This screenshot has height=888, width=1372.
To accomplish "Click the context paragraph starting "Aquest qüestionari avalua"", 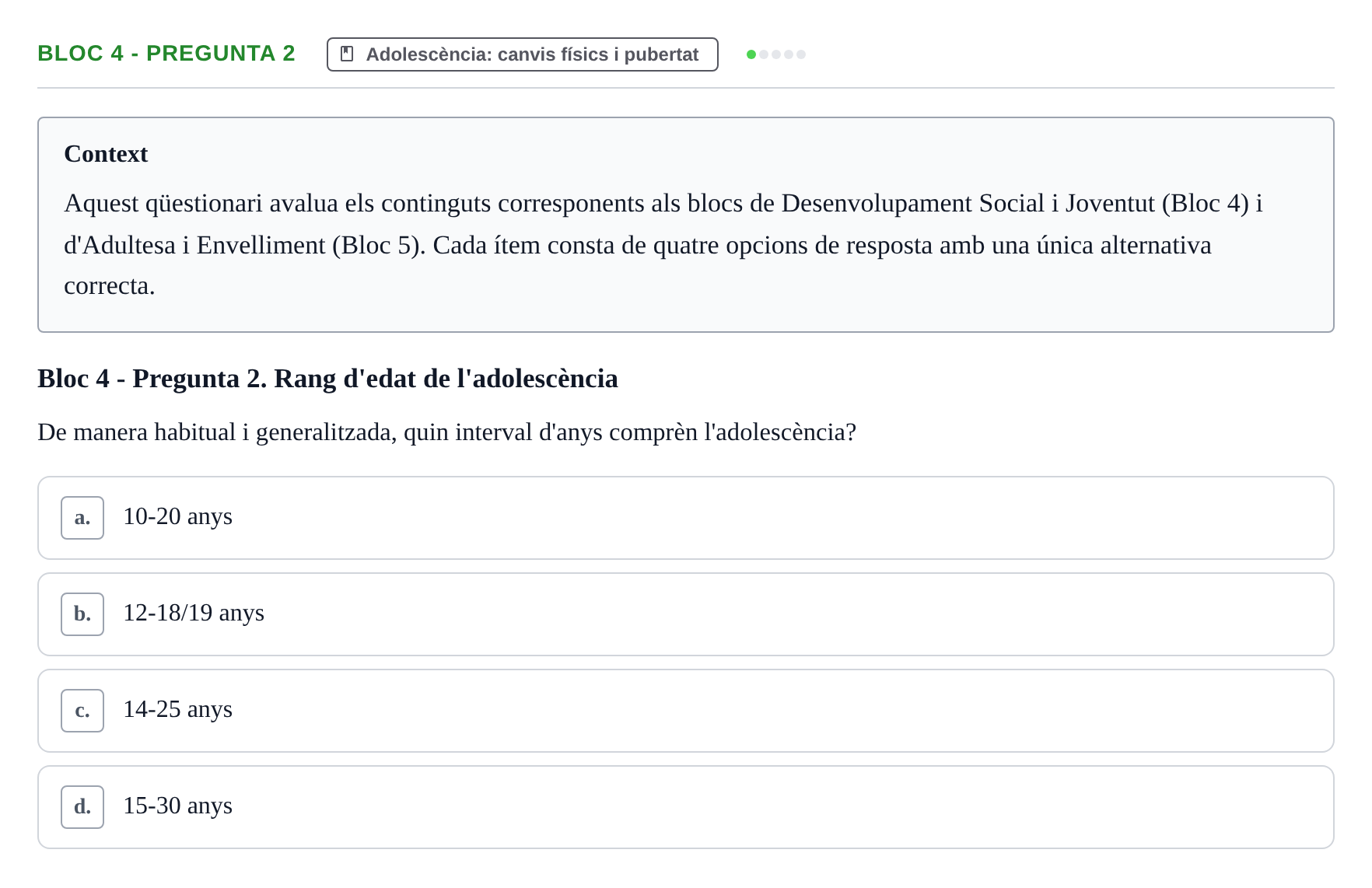I will pyautogui.click(x=663, y=244).
